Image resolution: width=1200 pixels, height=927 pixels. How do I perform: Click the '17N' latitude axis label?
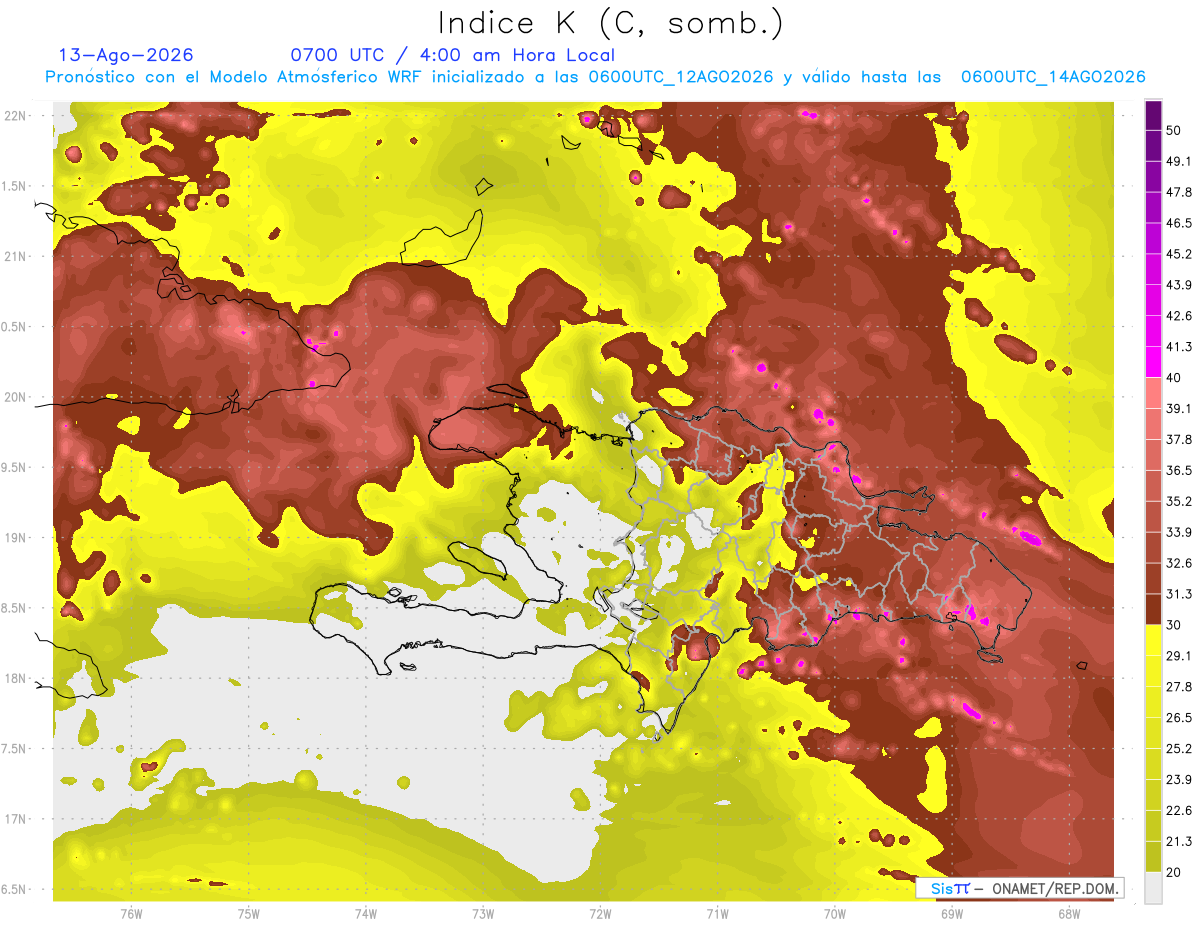[16, 819]
